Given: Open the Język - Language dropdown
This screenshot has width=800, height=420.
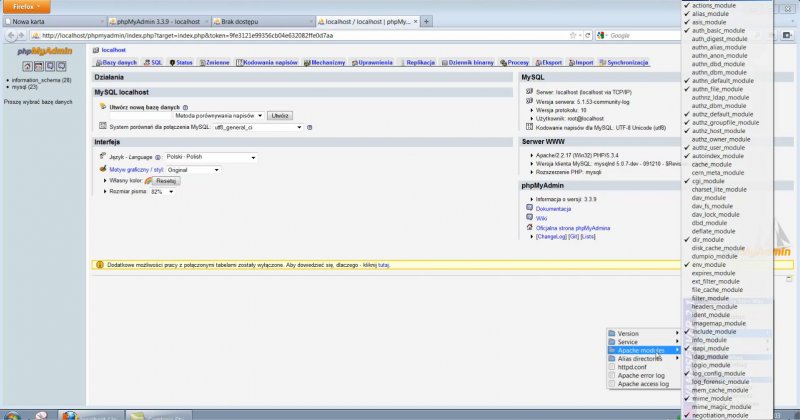Looking at the screenshot, I should click(210, 157).
